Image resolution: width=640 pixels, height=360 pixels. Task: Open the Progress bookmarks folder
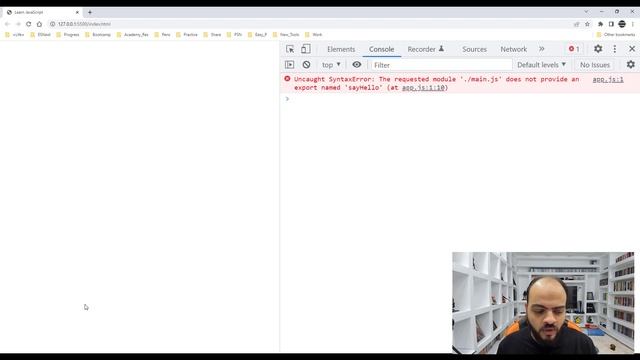pyautogui.click(x=68, y=35)
